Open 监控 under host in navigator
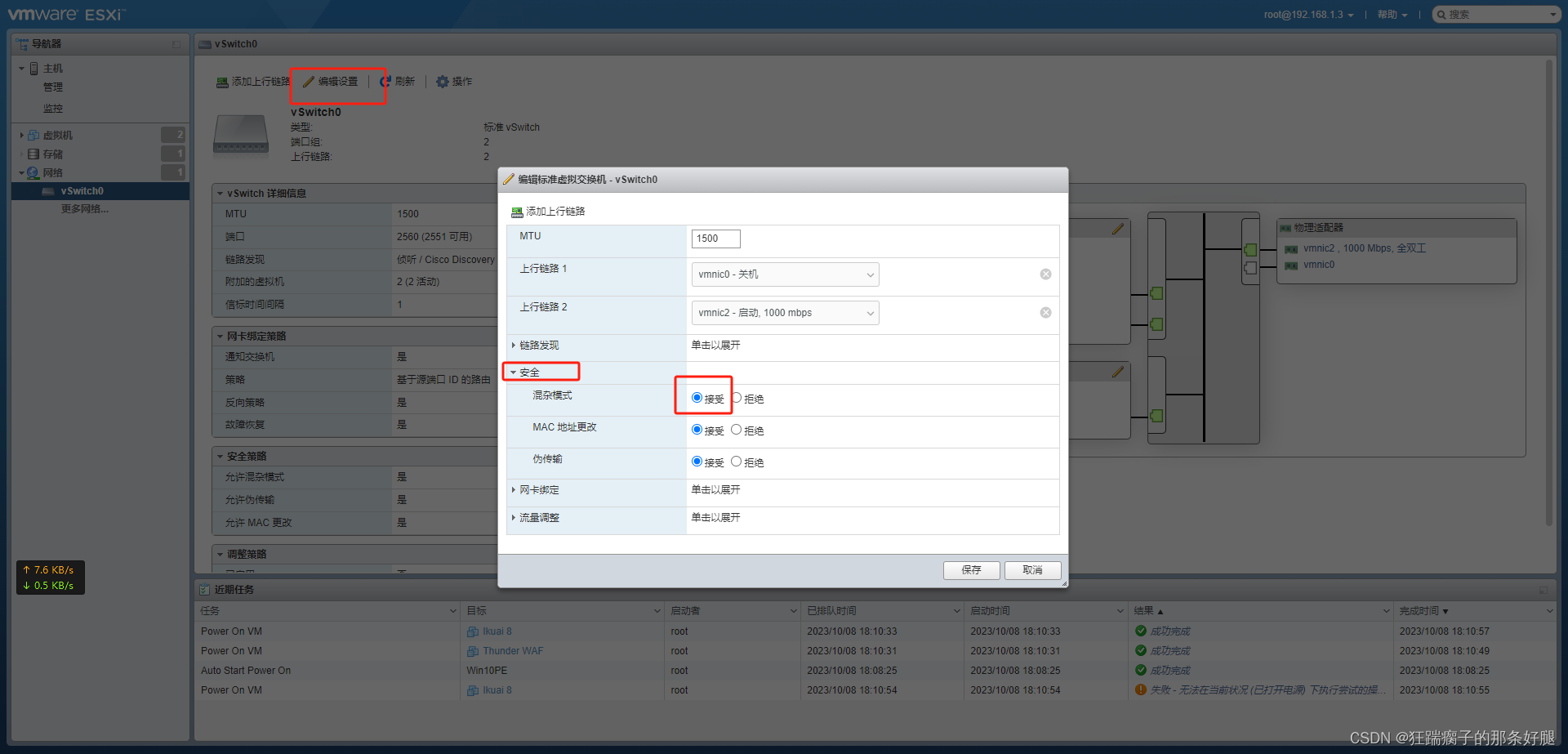1568x754 pixels. (x=53, y=109)
